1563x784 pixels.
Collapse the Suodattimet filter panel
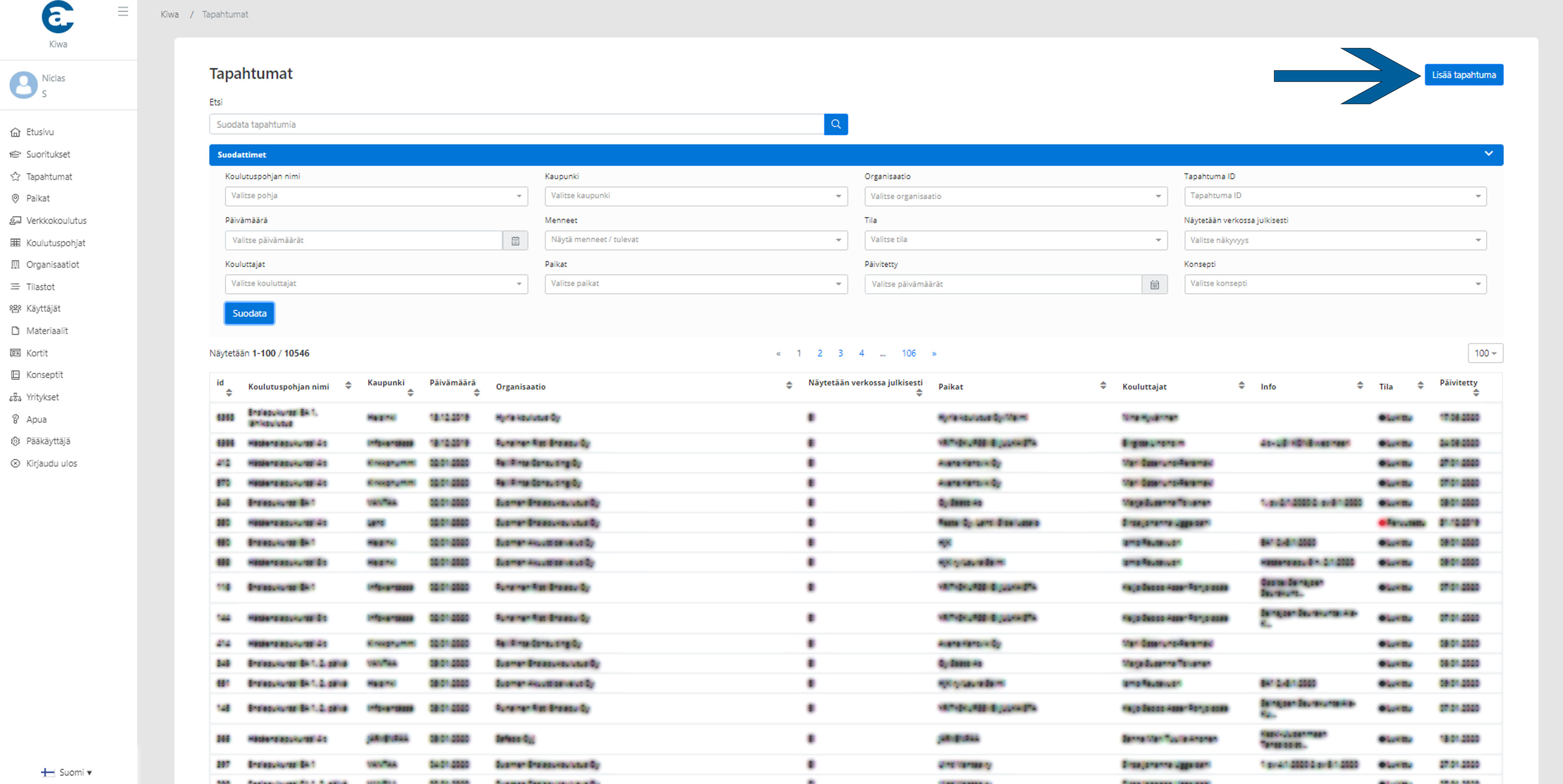1488,154
